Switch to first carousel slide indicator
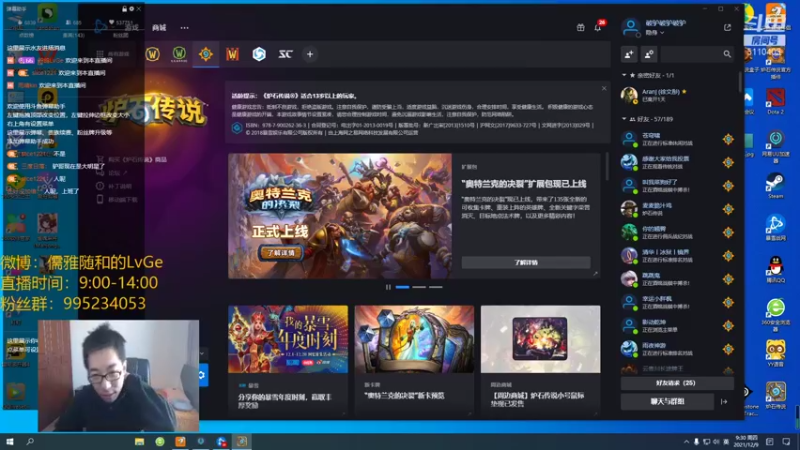The height and width of the screenshot is (450, 800). [x=402, y=287]
